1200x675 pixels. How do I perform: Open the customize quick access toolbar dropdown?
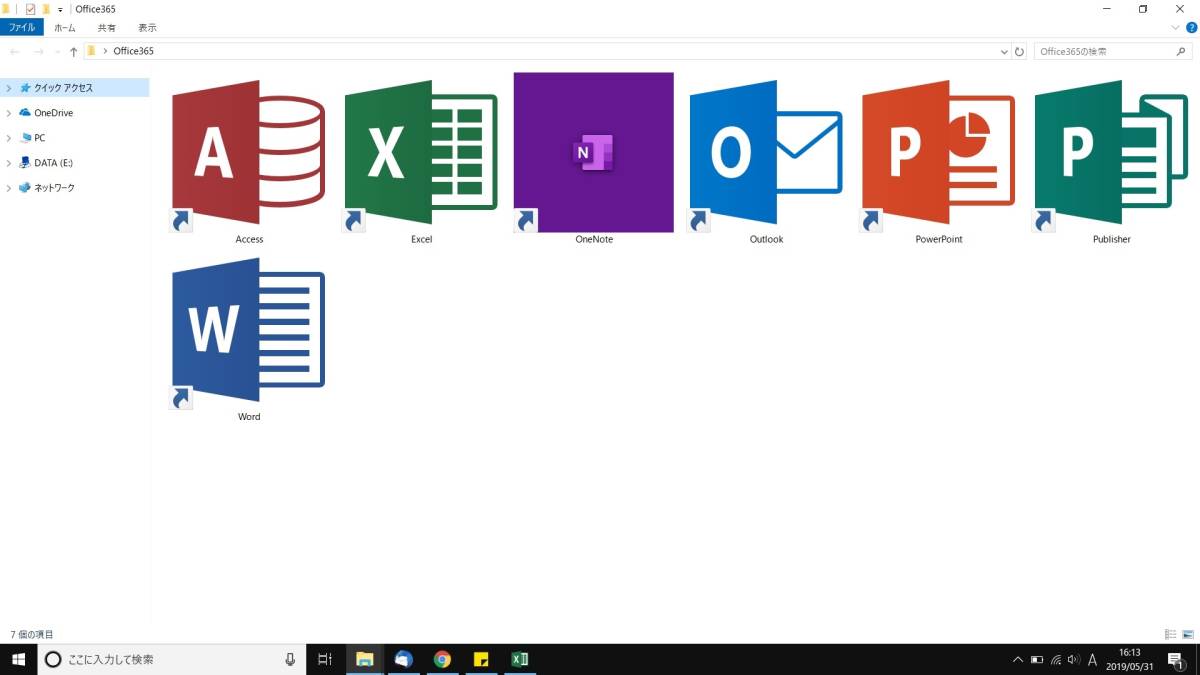click(60, 9)
